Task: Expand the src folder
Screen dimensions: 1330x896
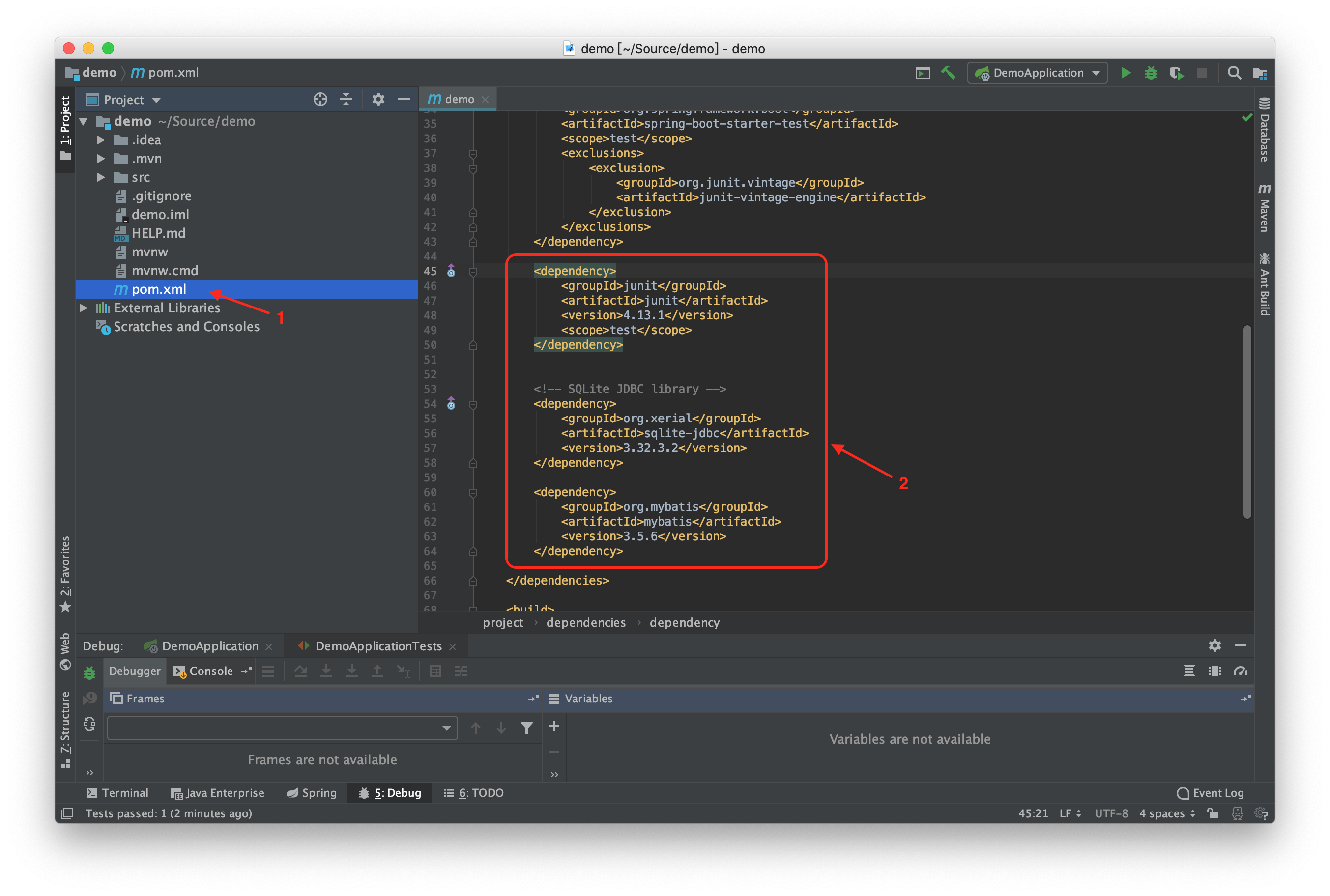Action: 101,177
